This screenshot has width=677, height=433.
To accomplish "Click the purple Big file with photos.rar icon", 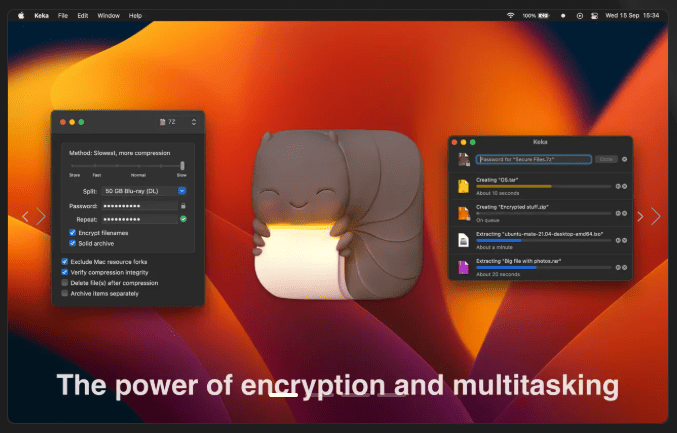I will (463, 268).
